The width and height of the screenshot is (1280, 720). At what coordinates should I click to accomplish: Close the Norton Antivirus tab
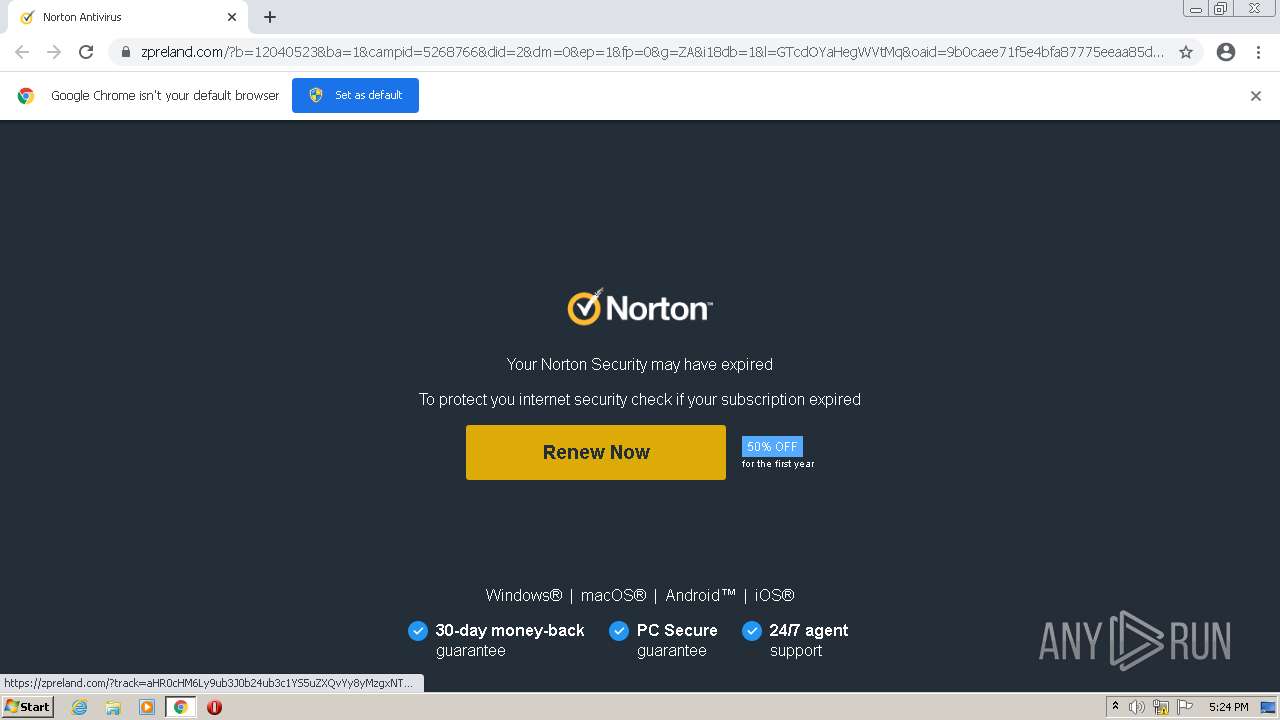pos(232,17)
